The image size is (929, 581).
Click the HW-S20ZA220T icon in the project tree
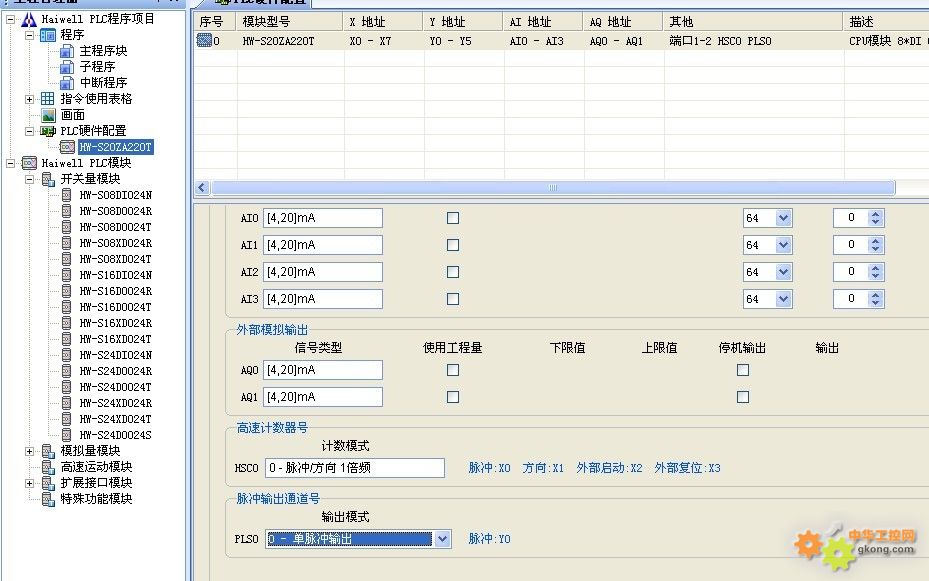[68, 147]
